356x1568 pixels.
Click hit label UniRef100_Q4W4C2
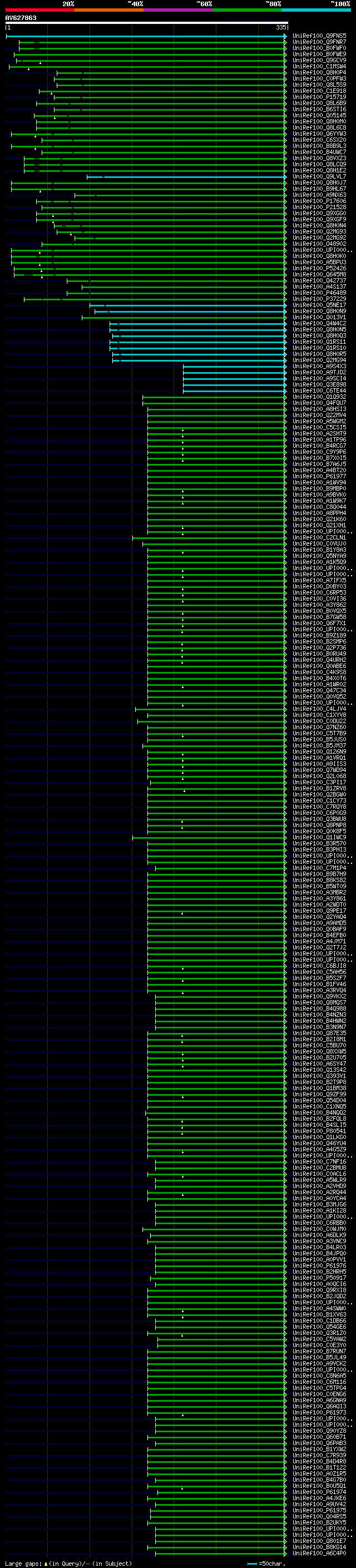pos(319,323)
